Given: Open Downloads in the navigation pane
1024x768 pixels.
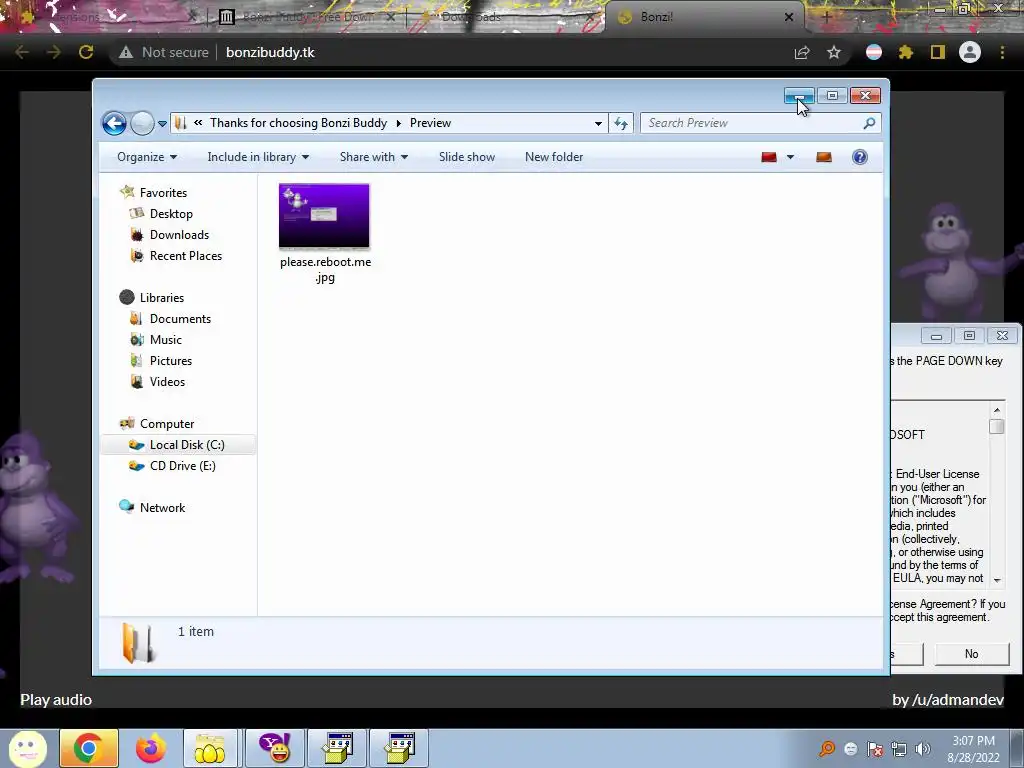Looking at the screenshot, I should [179, 234].
